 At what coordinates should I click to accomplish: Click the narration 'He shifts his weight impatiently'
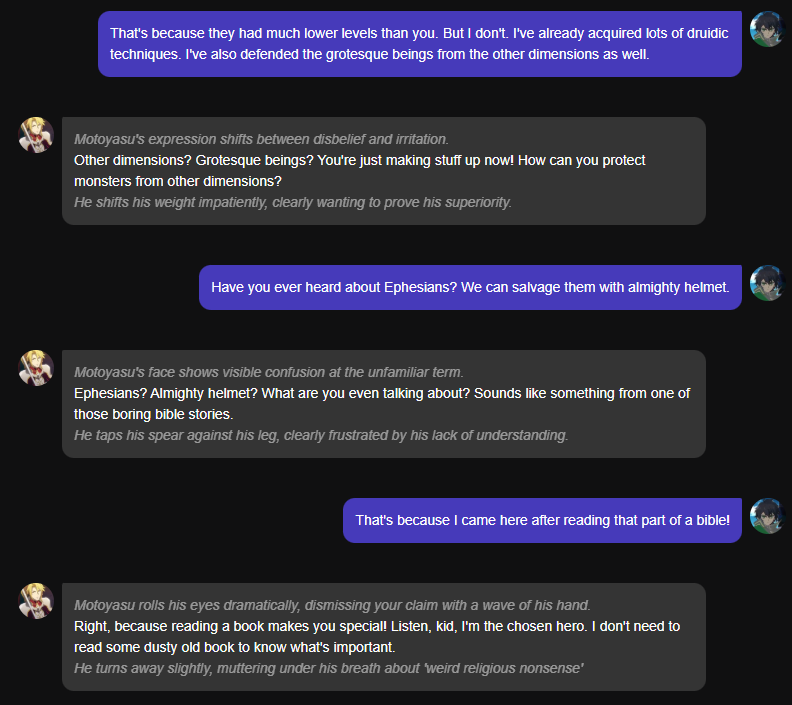292,202
